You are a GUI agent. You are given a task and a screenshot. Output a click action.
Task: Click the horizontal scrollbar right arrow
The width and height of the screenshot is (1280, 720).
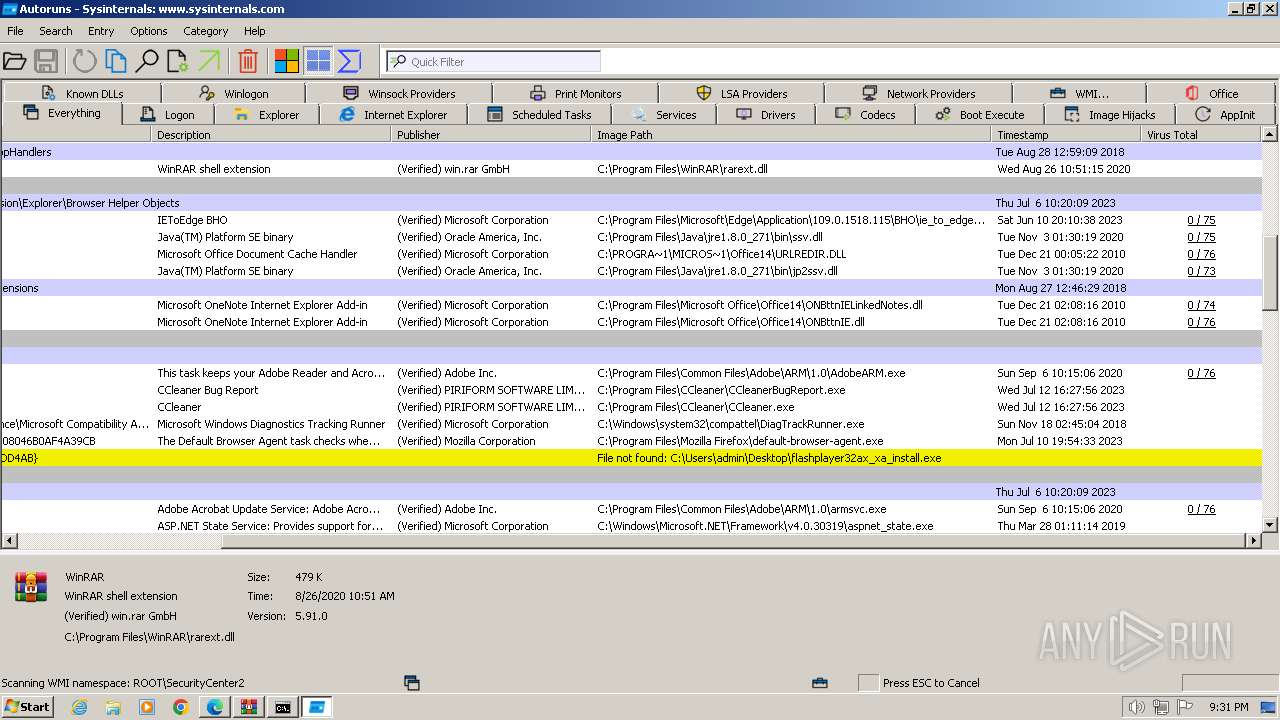1253,541
